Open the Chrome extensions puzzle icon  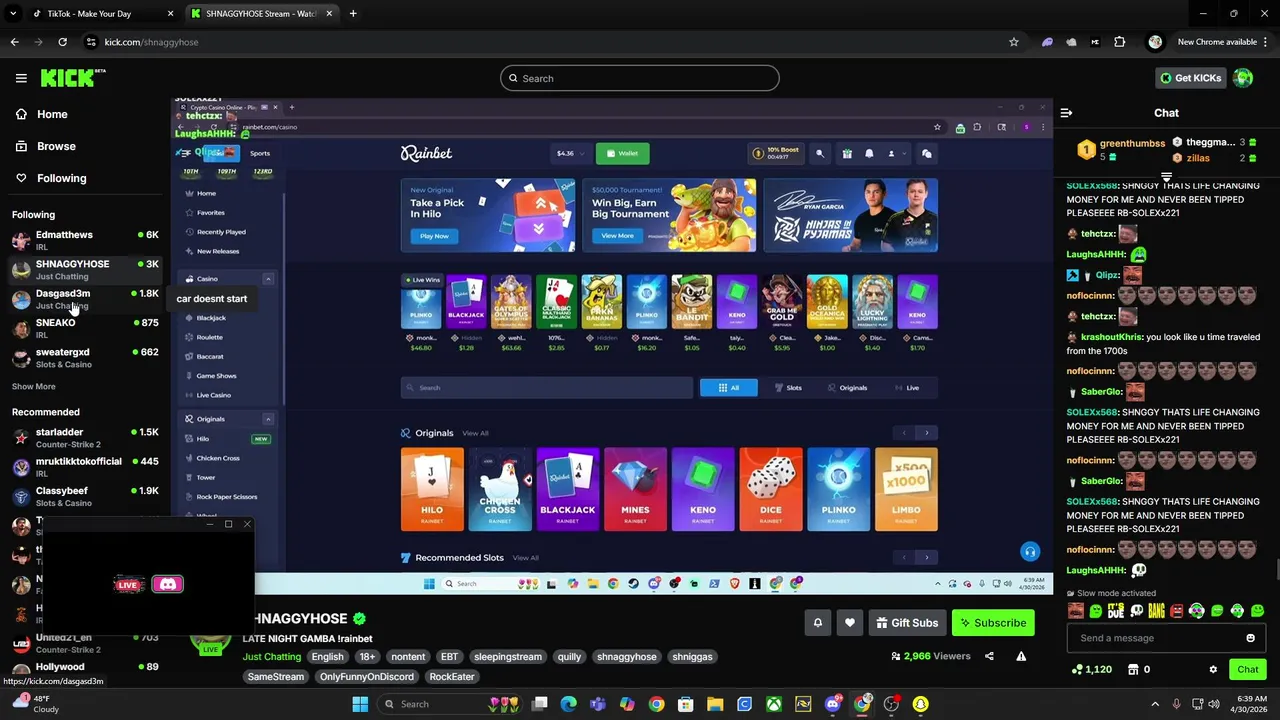point(1119,42)
